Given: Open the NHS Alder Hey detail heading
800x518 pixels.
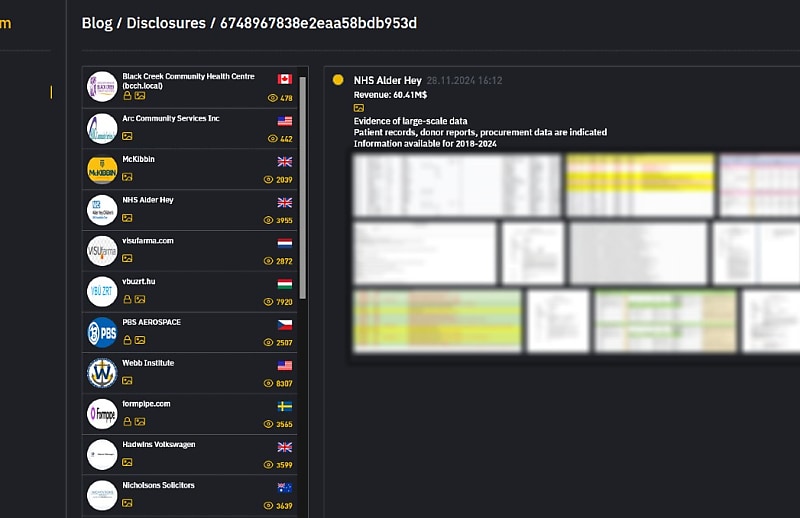Looking at the screenshot, I should pyautogui.click(x=388, y=80).
